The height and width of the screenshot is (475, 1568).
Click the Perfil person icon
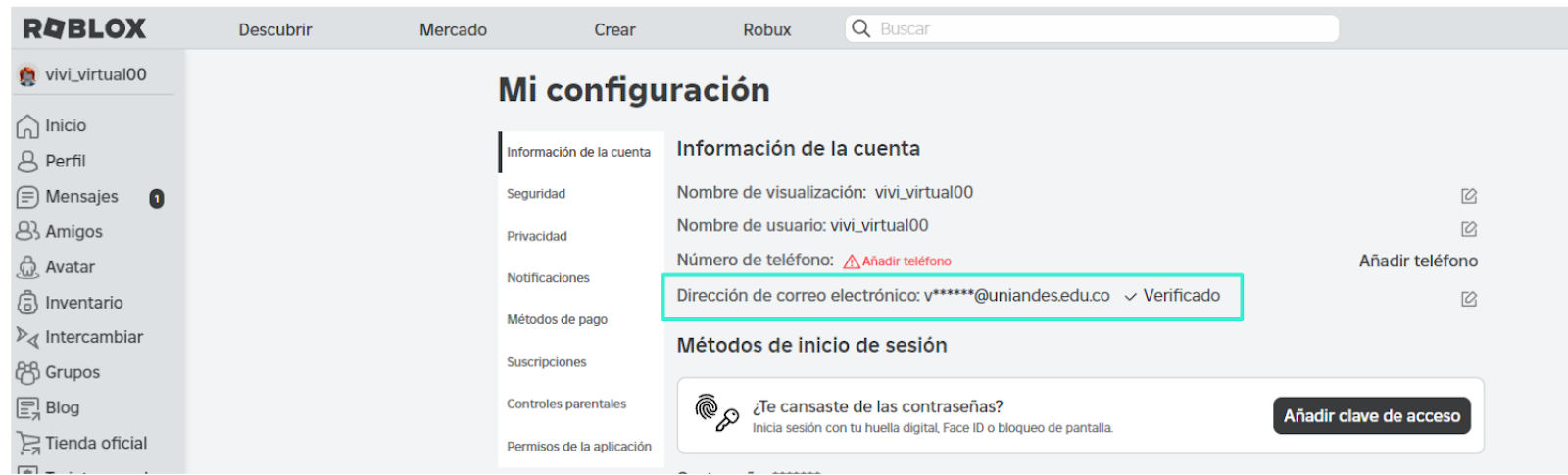[27, 162]
